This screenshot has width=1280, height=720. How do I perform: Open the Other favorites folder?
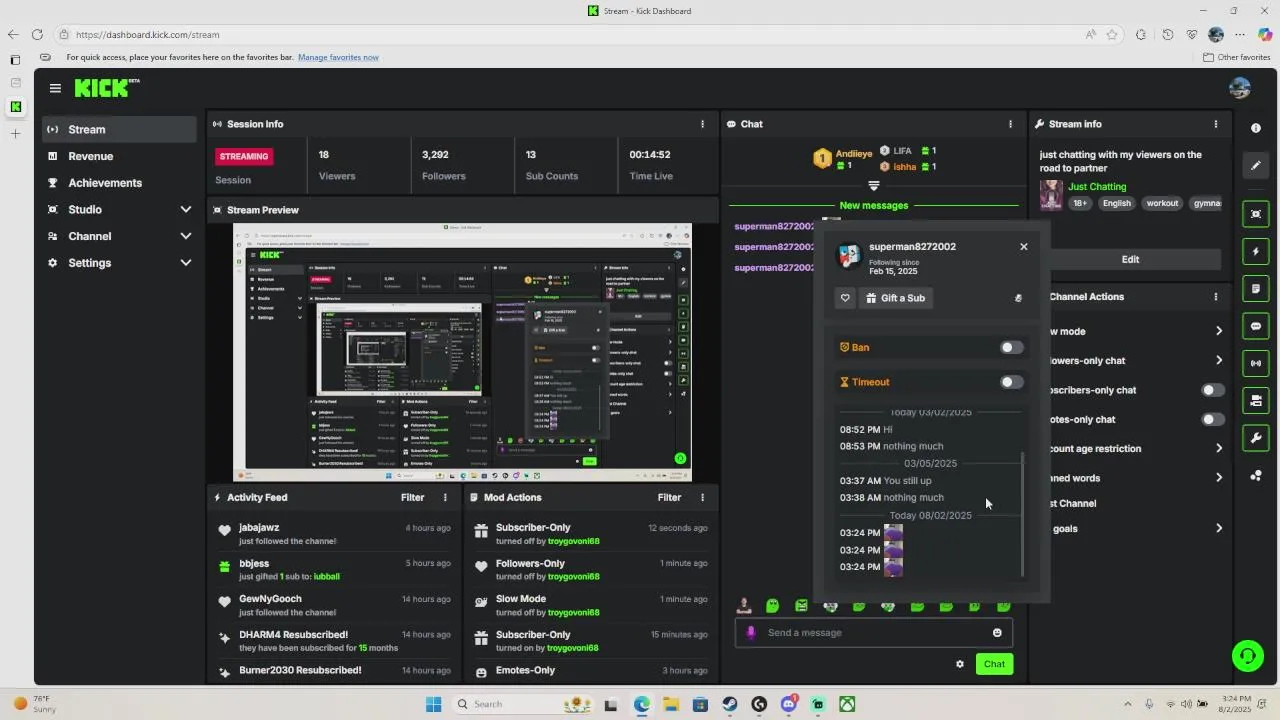pos(1236,57)
